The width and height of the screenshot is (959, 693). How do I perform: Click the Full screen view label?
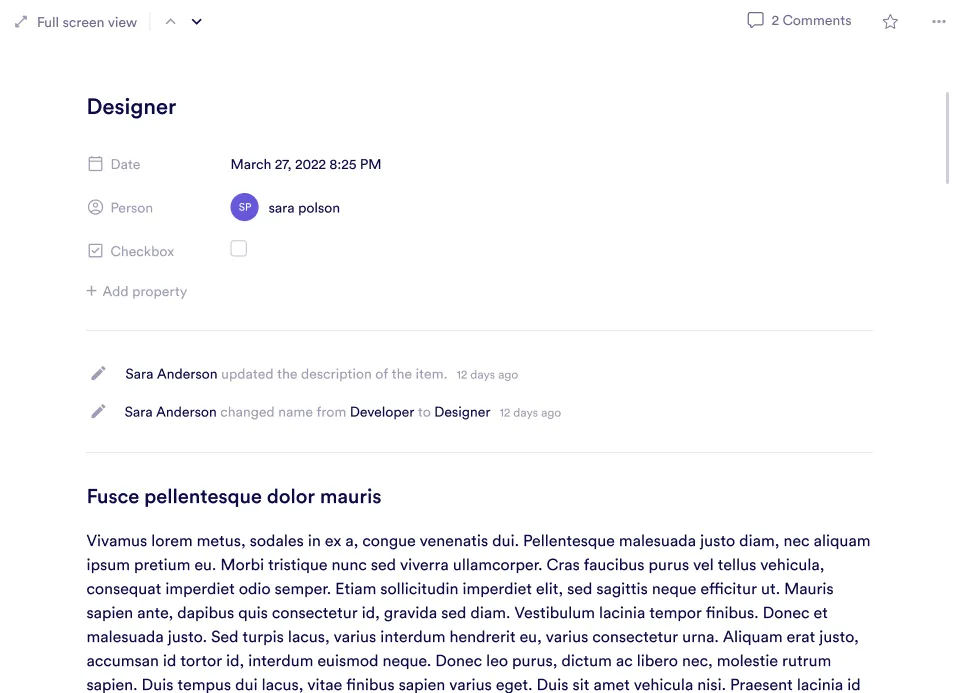pos(87,22)
